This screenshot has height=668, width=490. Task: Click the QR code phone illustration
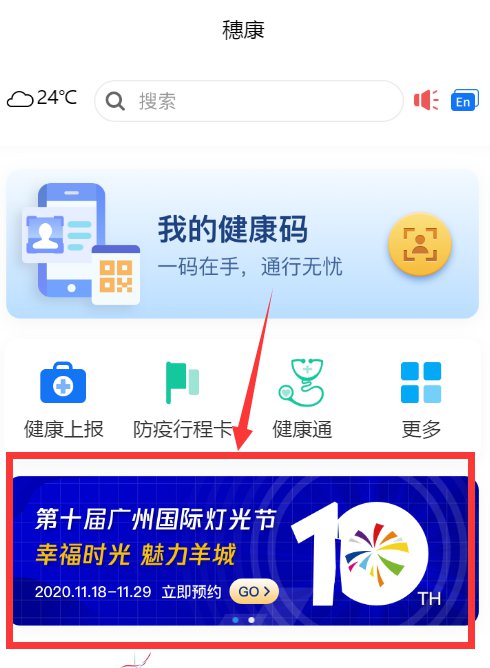coord(81,244)
